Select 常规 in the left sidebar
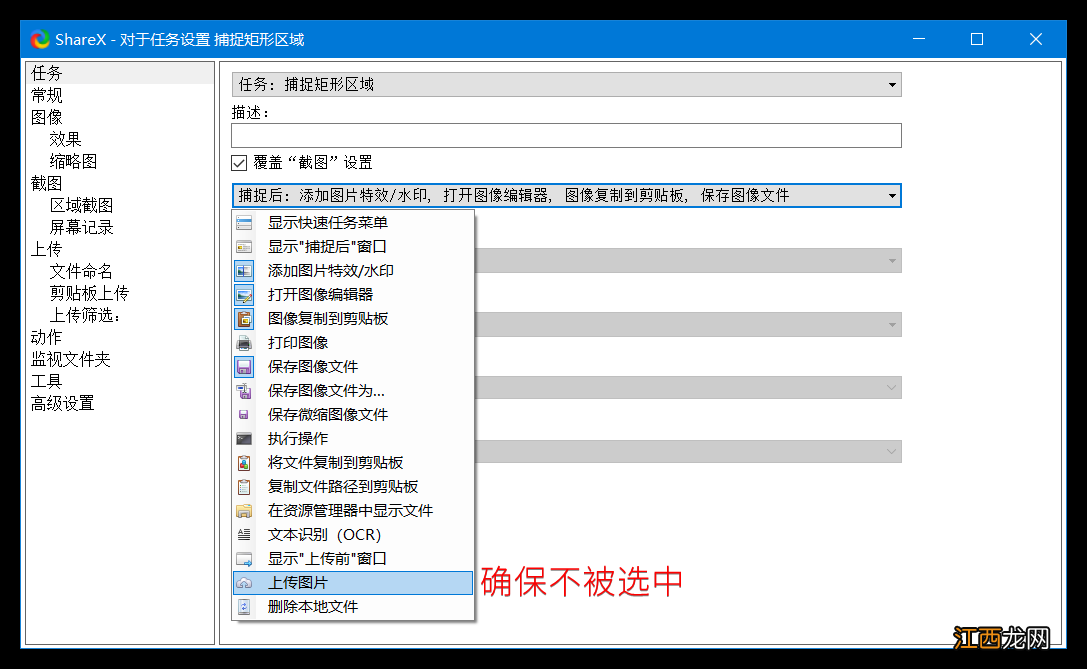Viewport: 1087px width, 669px height. click(x=46, y=95)
